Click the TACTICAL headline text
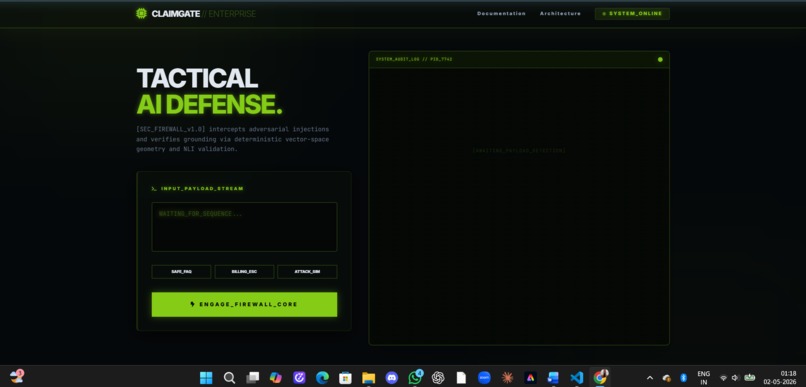The height and width of the screenshot is (387, 806). click(197, 78)
